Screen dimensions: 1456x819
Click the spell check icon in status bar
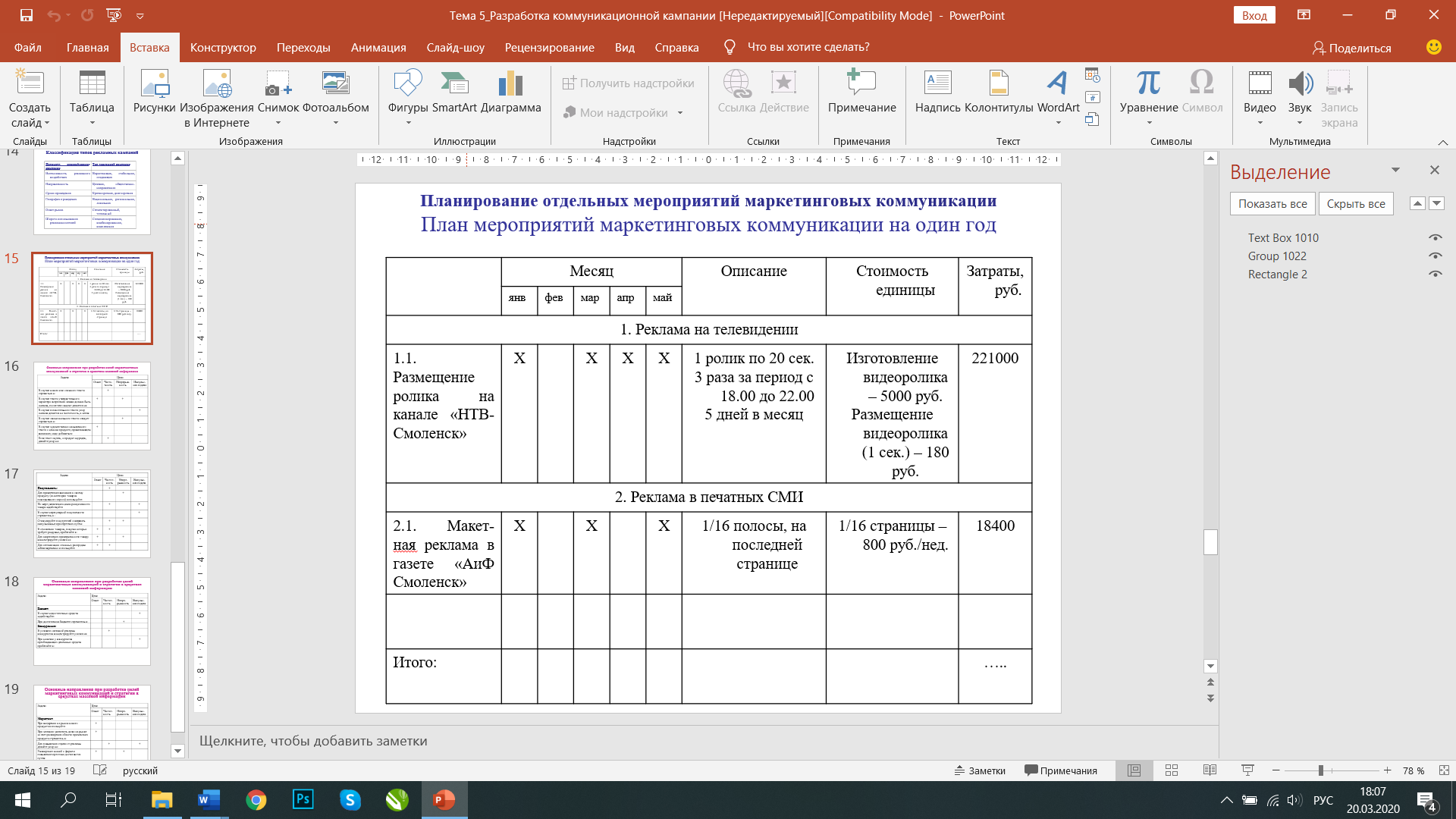click(99, 770)
